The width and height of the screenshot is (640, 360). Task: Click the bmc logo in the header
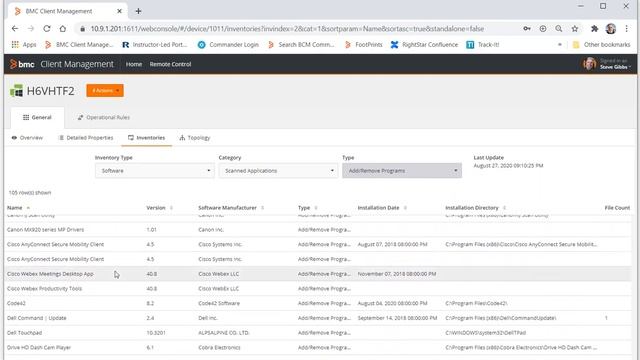click(x=22, y=64)
